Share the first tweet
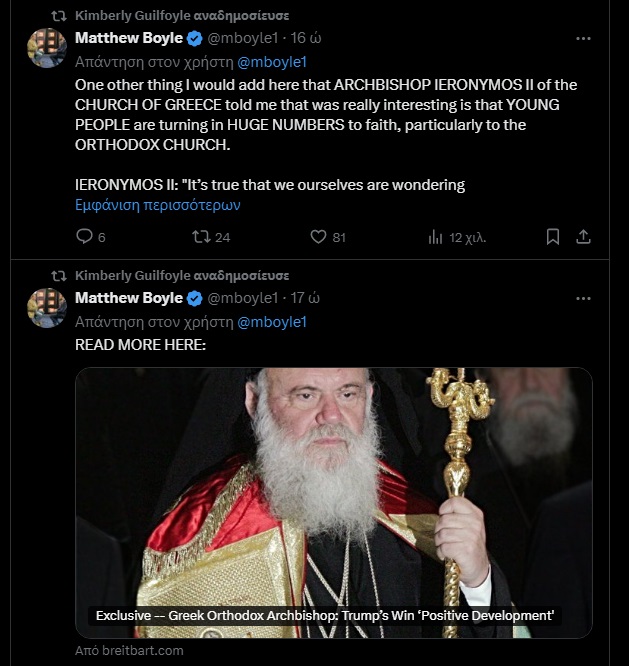Image resolution: width=629 pixels, height=666 pixels. 585,237
